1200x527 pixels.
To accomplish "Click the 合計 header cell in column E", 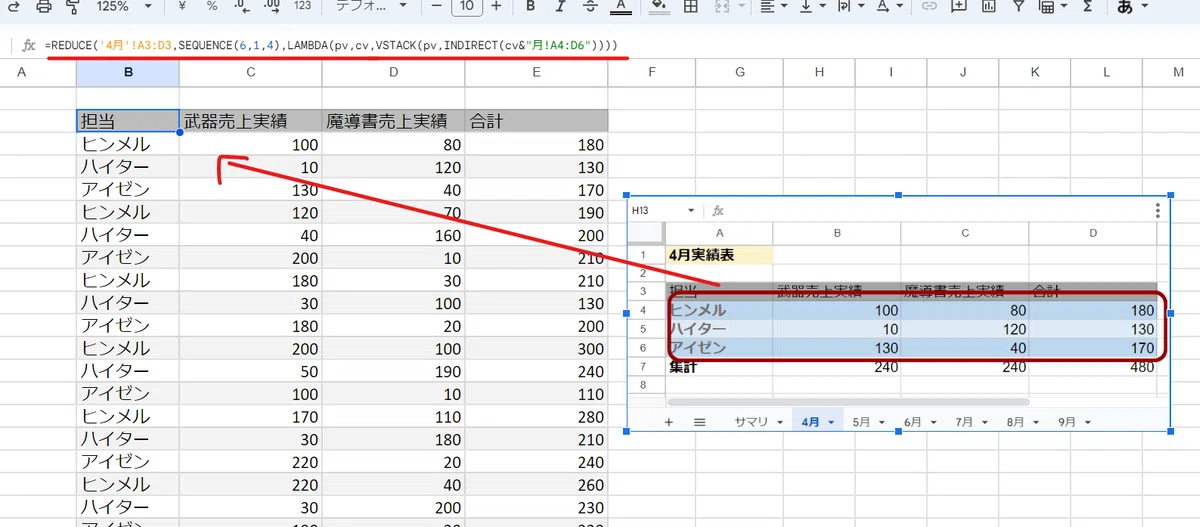I will [x=536, y=121].
